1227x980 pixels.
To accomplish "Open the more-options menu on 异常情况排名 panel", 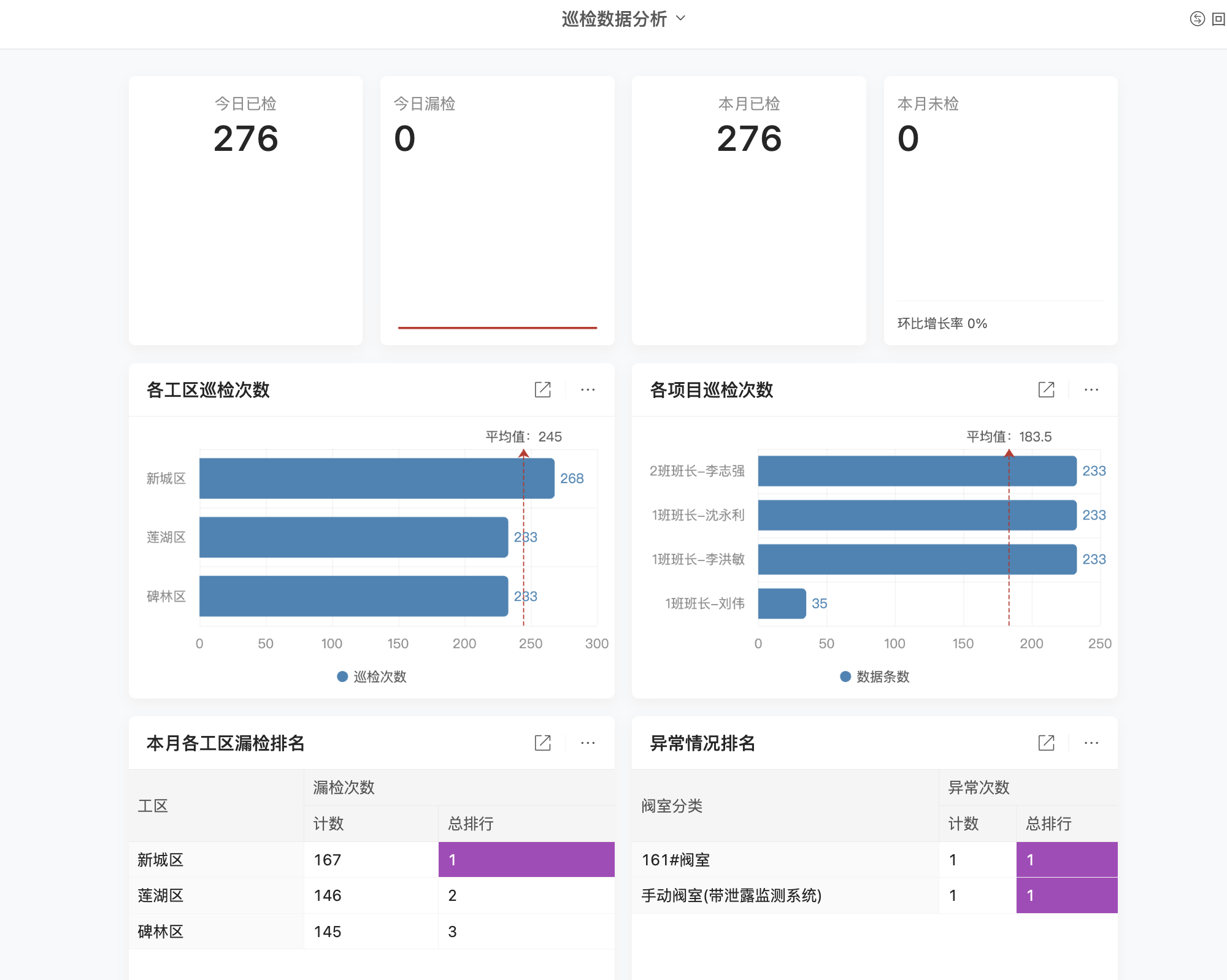I will point(1091,743).
